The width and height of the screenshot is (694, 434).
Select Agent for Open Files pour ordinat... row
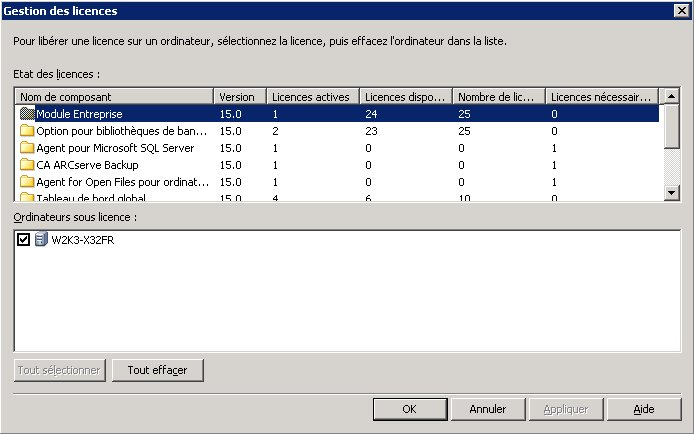[337, 181]
